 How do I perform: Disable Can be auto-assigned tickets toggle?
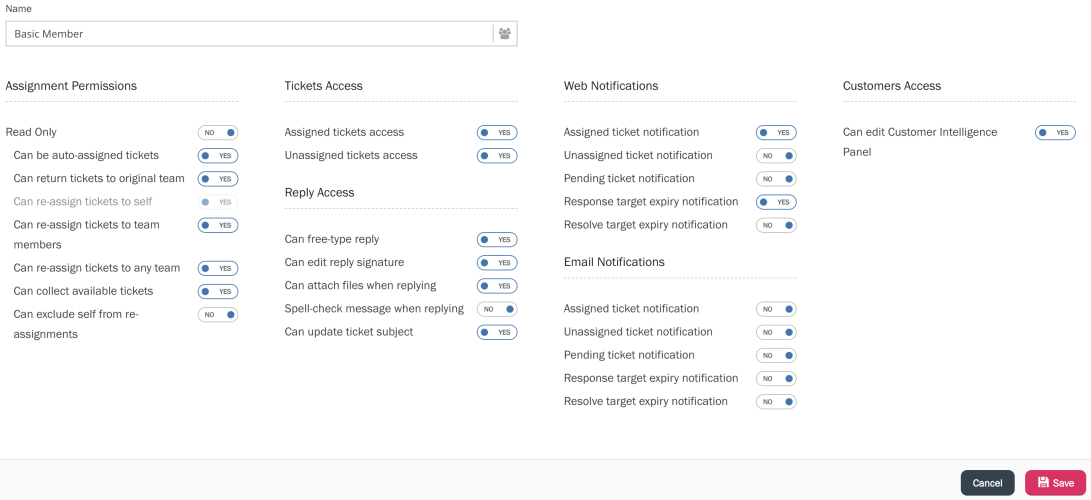tap(218, 156)
